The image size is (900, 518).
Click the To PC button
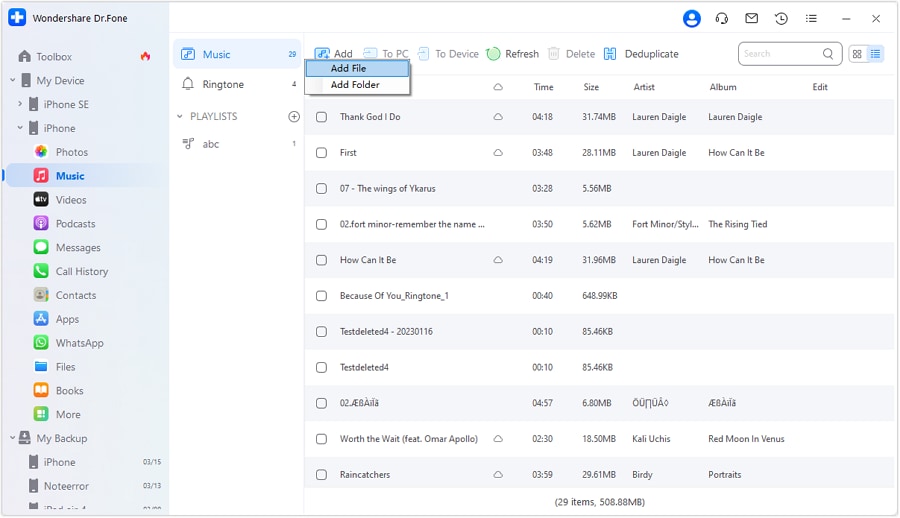386,54
